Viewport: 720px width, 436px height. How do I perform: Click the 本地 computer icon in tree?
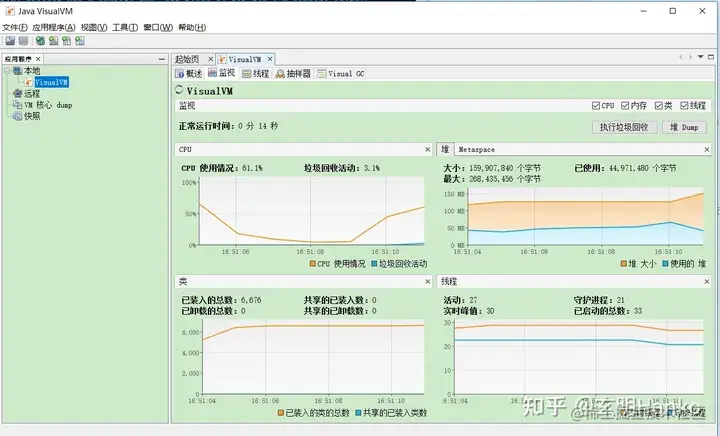(17, 71)
